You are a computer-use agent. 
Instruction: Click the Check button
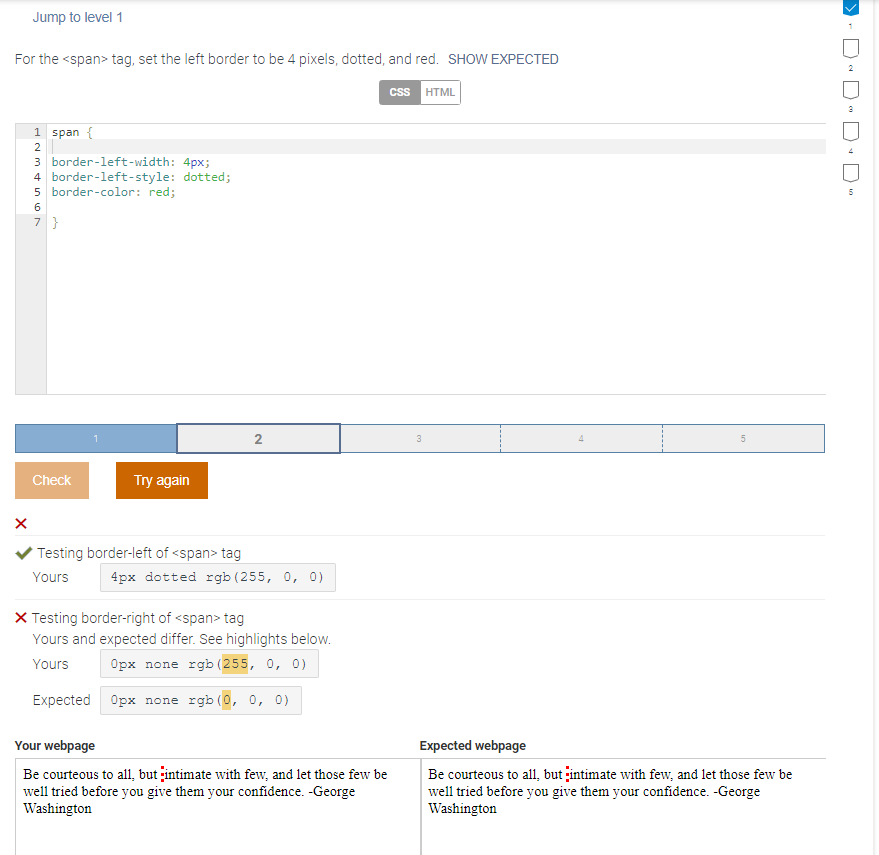click(52, 480)
